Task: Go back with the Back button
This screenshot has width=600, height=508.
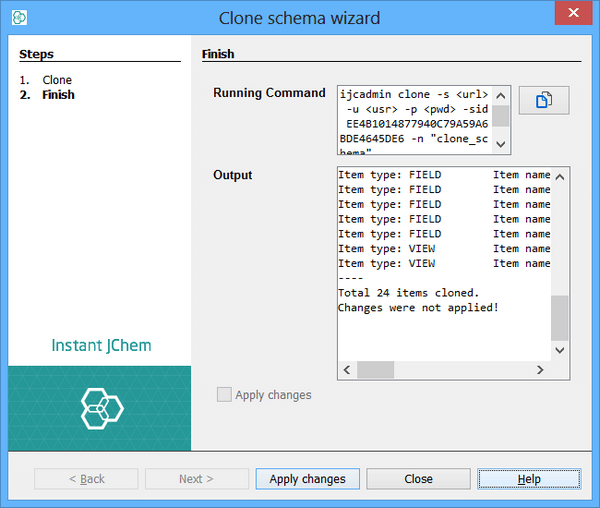Action: click(86, 479)
